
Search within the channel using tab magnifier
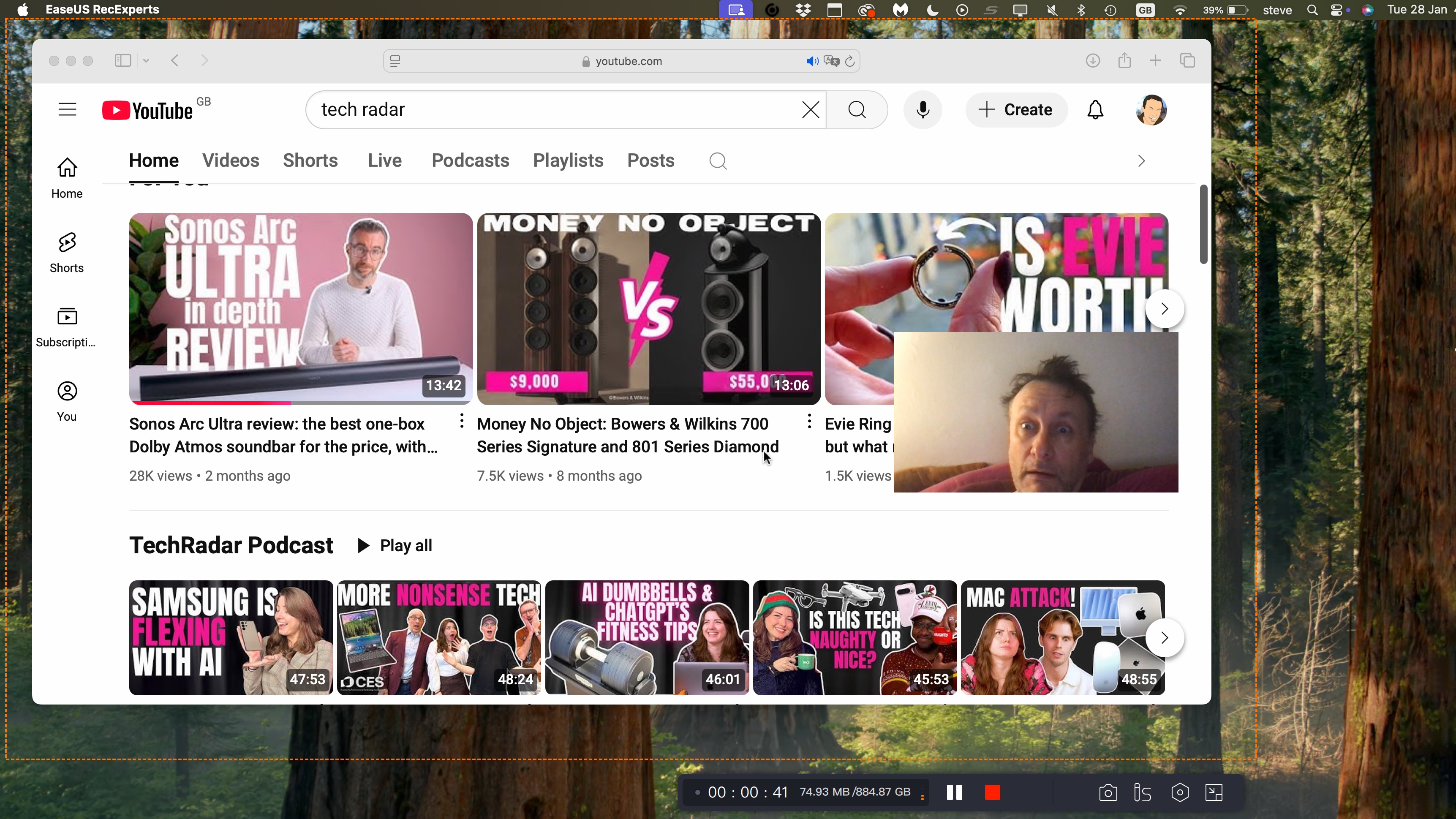(x=717, y=161)
